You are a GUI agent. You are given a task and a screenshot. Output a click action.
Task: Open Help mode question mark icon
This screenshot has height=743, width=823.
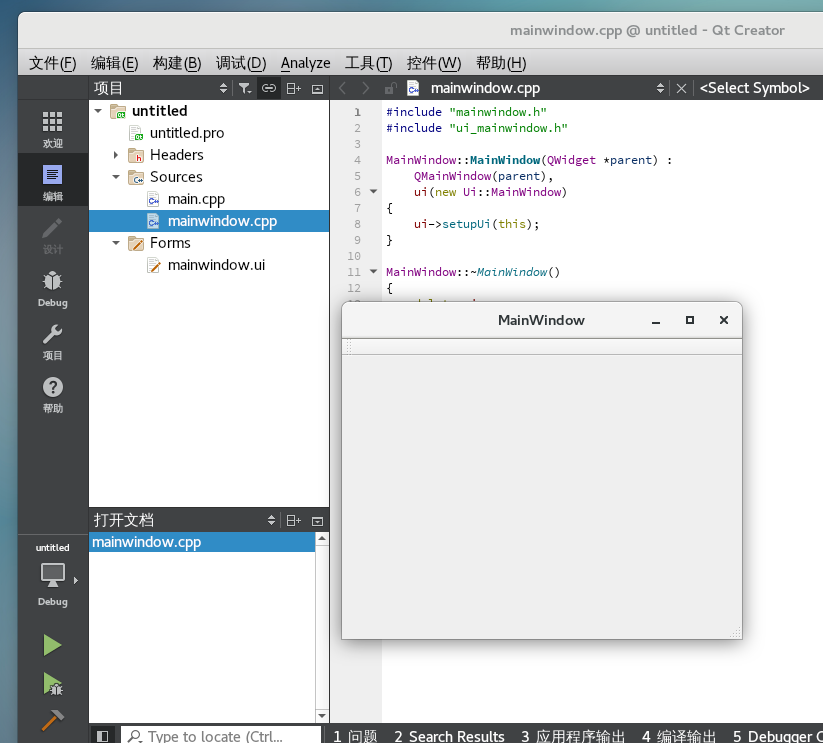click(x=52, y=387)
